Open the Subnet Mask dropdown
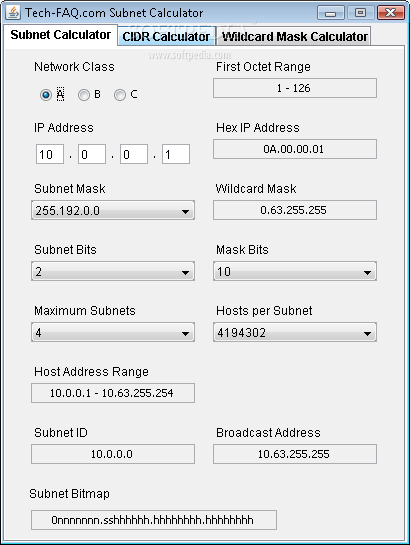Image resolution: width=410 pixels, height=545 pixels. pyautogui.click(x=113, y=210)
